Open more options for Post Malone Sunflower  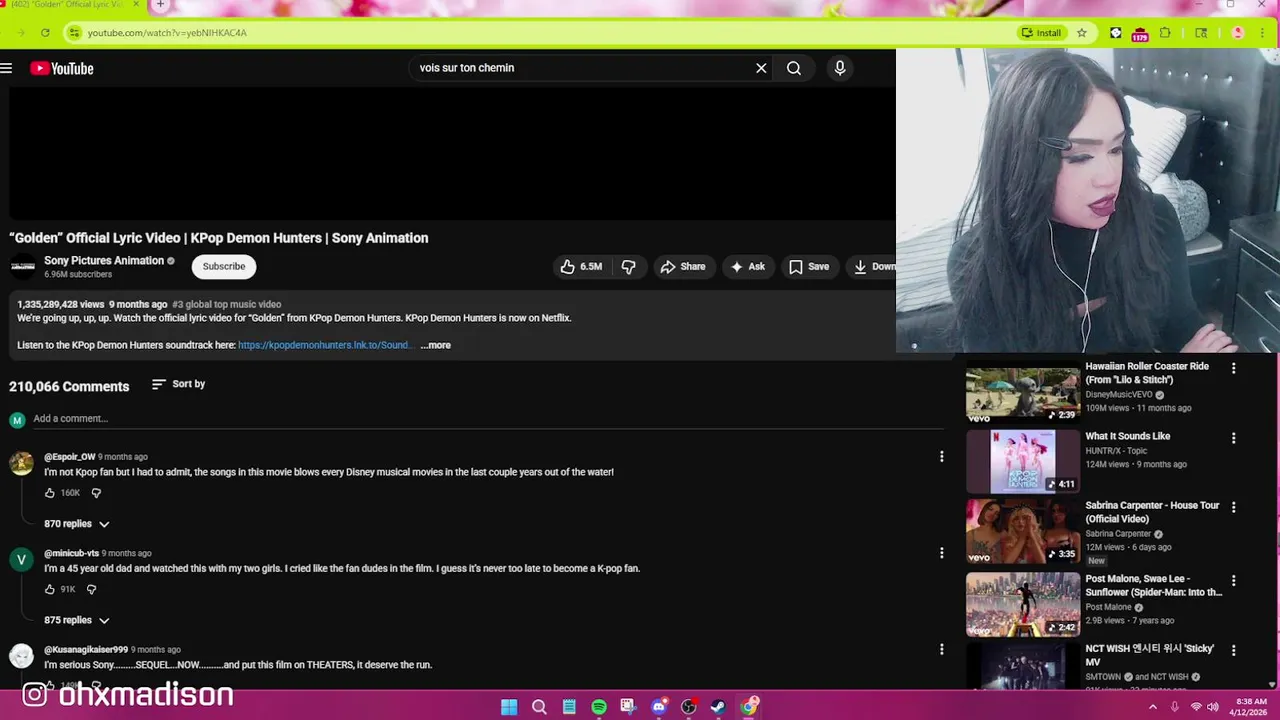coord(1233,580)
